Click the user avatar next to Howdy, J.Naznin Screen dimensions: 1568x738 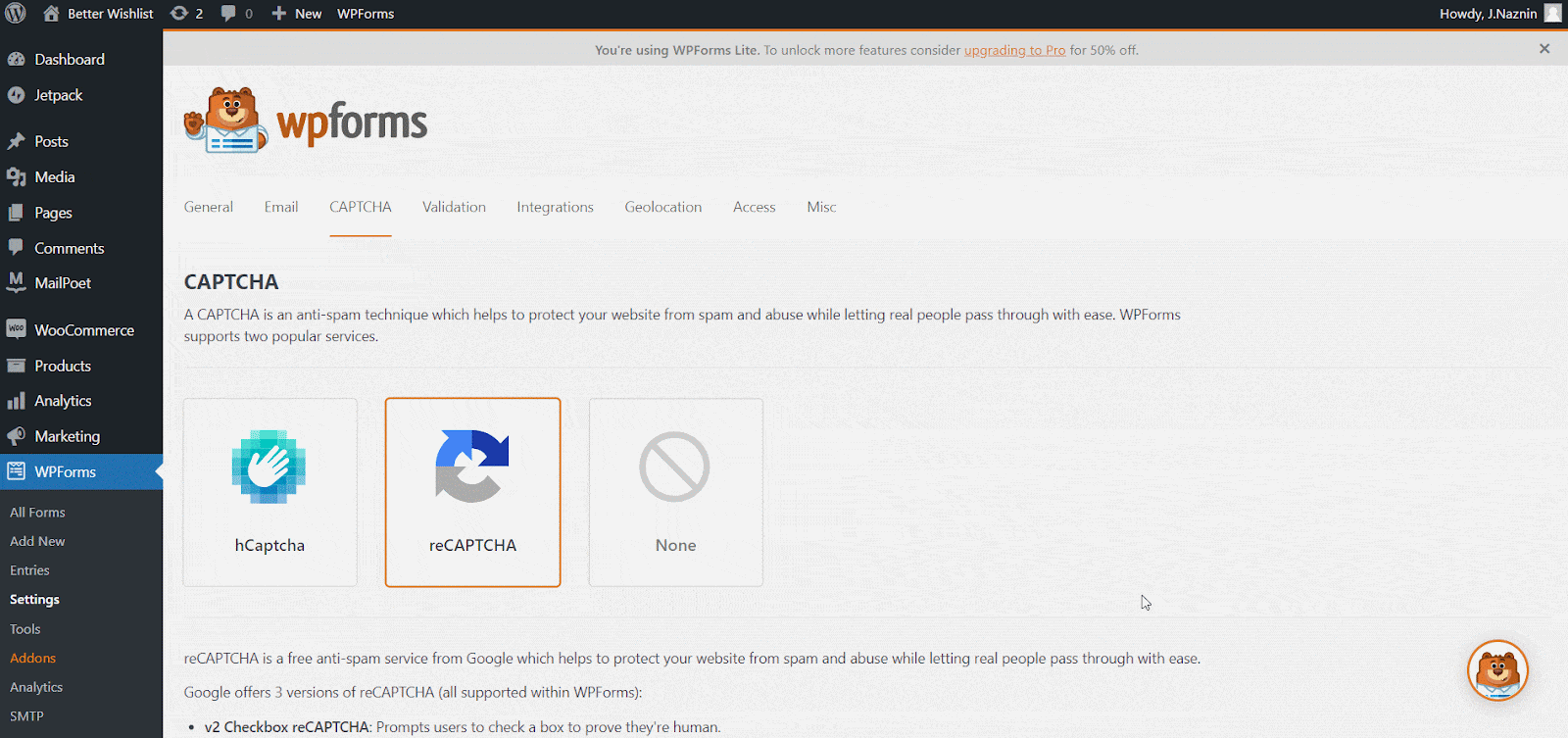[1553, 13]
